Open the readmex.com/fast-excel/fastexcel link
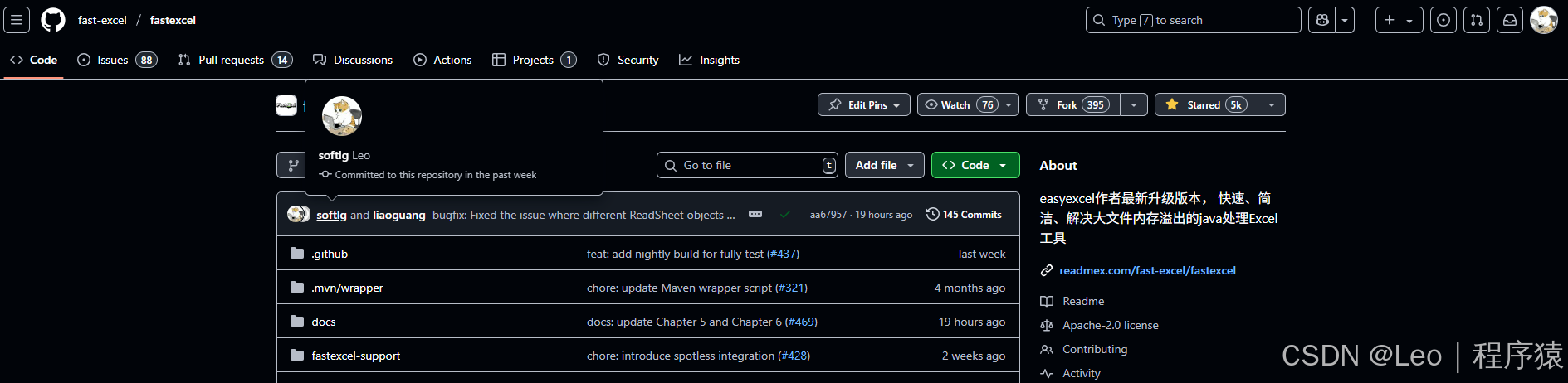Viewport: 1568px width, 383px height. (x=1147, y=270)
